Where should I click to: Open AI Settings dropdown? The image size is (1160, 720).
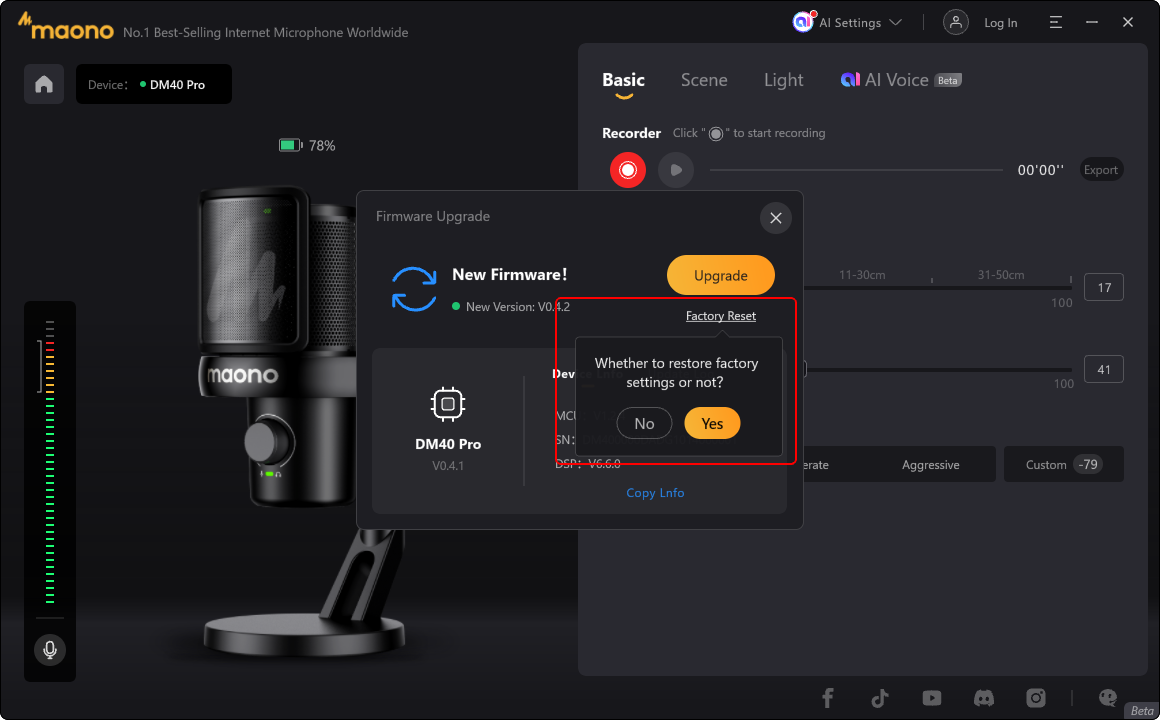(847, 22)
